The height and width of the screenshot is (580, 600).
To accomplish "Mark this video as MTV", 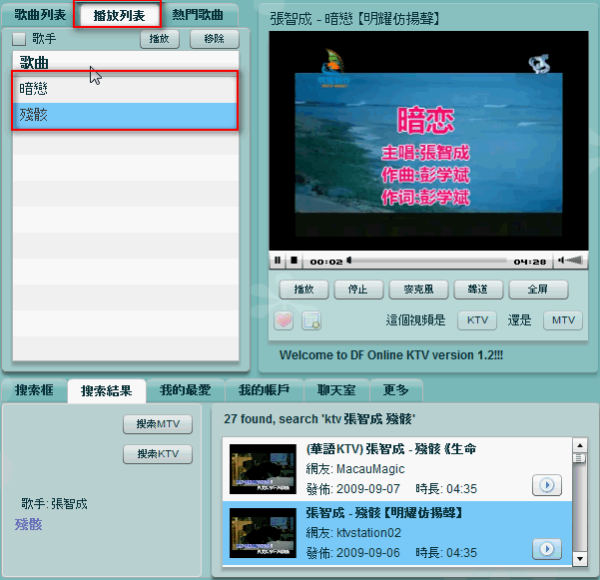I will (563, 320).
